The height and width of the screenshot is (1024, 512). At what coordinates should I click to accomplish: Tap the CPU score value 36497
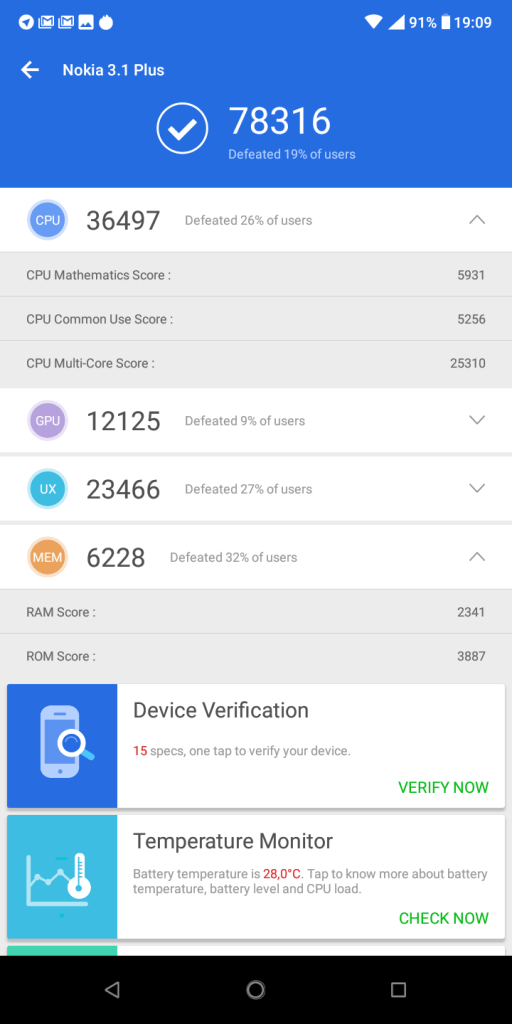(x=123, y=221)
